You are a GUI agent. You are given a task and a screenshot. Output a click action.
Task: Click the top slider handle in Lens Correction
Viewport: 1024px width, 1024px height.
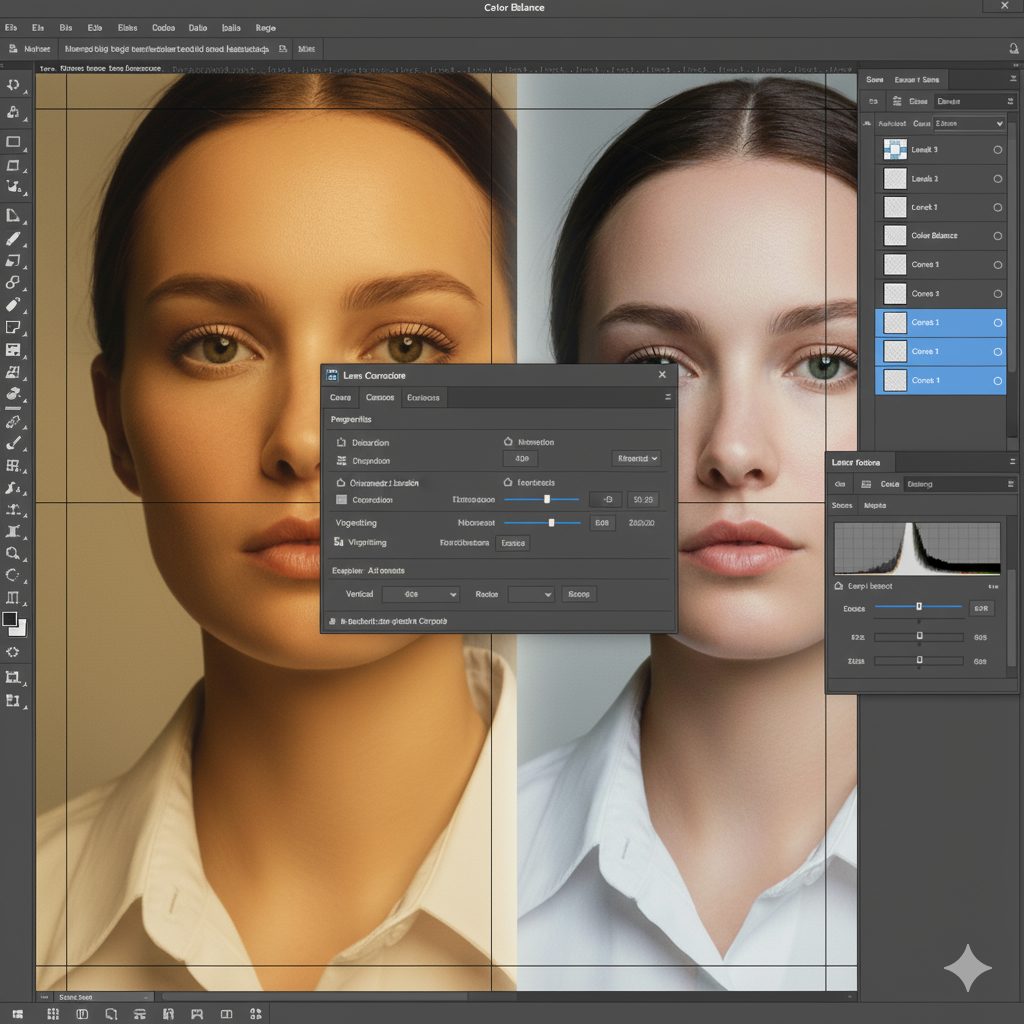(547, 499)
